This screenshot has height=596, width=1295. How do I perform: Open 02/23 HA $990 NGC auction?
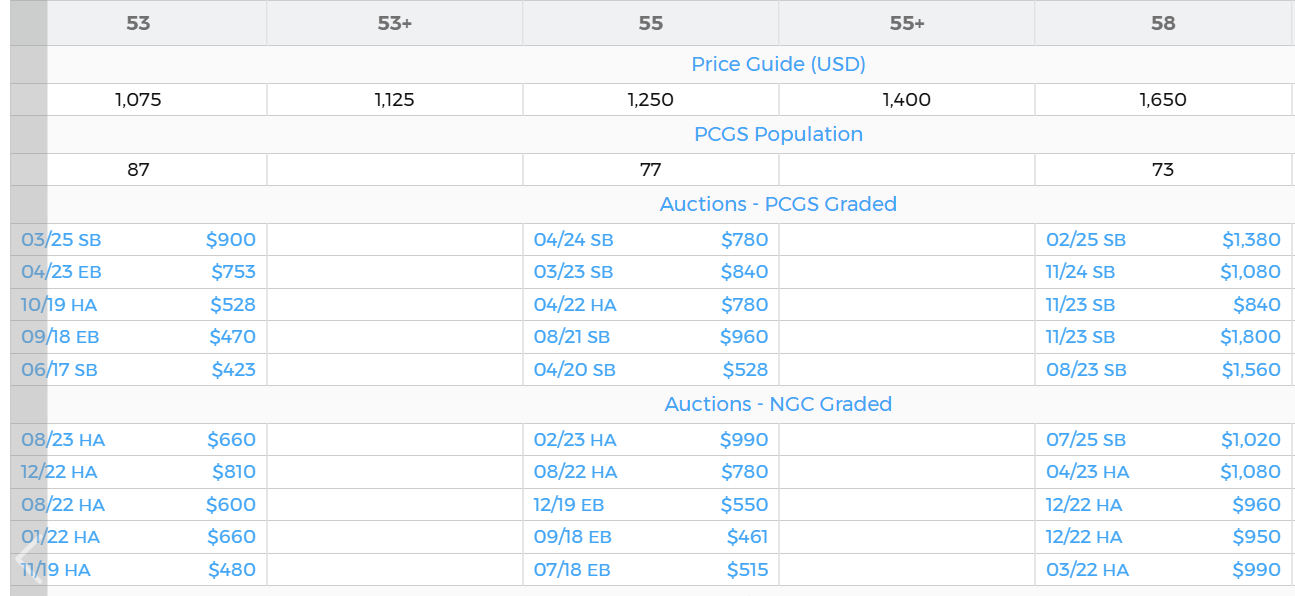(x=650, y=440)
